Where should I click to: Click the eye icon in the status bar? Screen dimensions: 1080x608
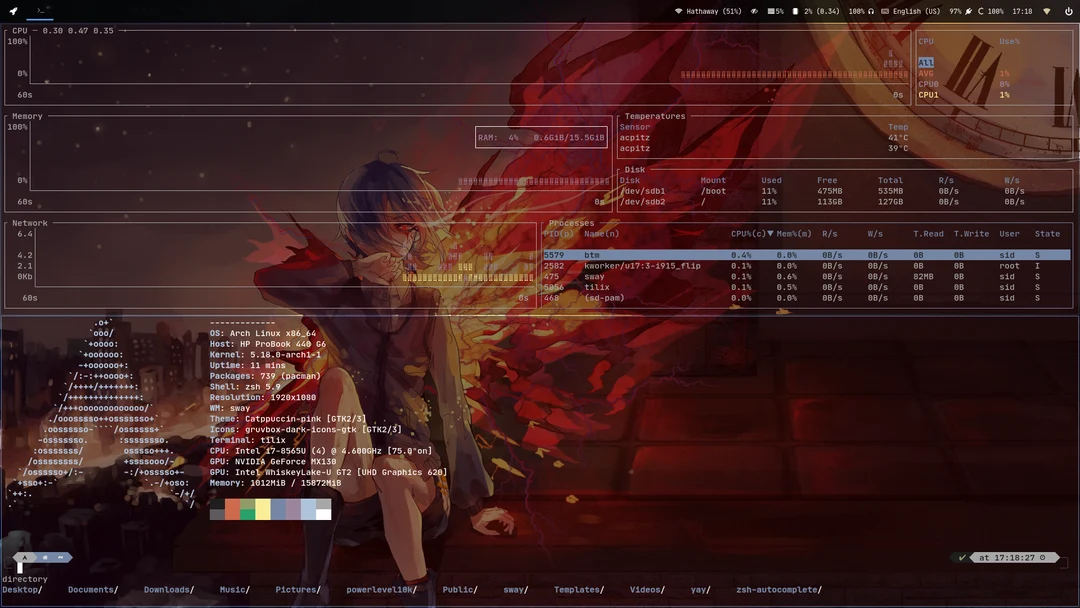point(753,10)
